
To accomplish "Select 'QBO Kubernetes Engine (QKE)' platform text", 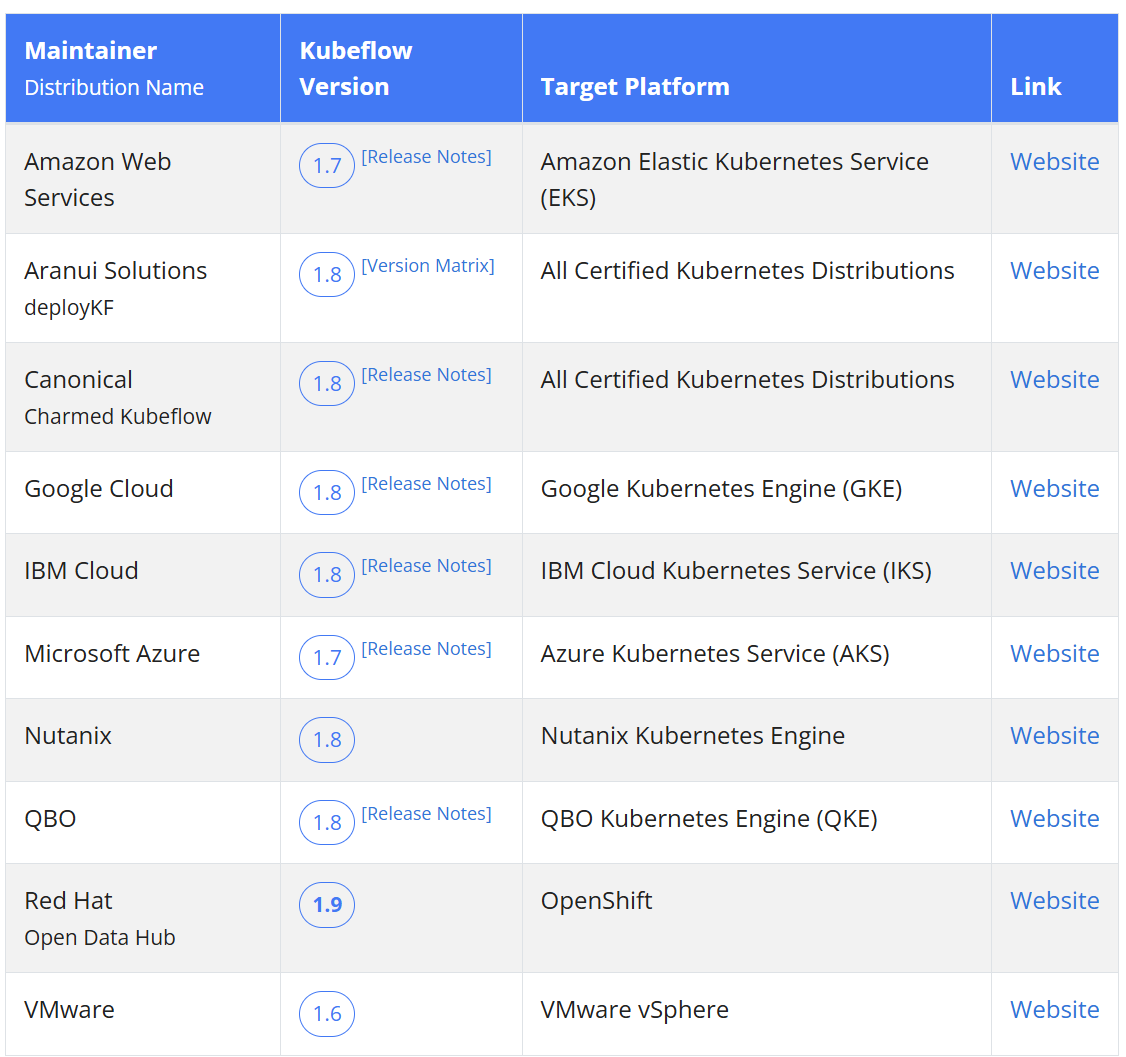I will point(709,819).
